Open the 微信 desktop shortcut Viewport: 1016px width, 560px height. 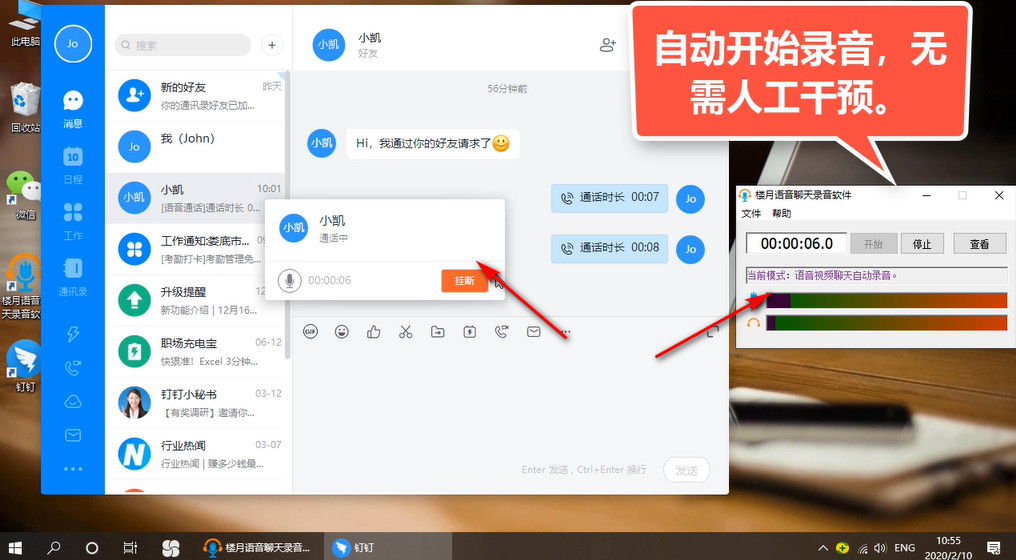[x=23, y=195]
